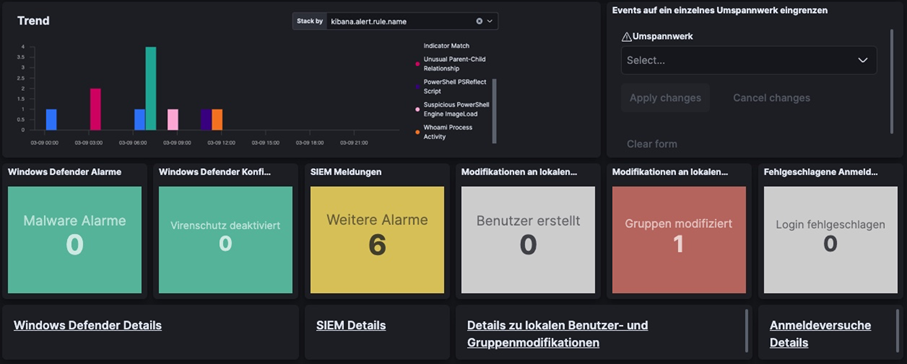Click the Clear form button
Screen dimensions: 907x364
coord(652,144)
